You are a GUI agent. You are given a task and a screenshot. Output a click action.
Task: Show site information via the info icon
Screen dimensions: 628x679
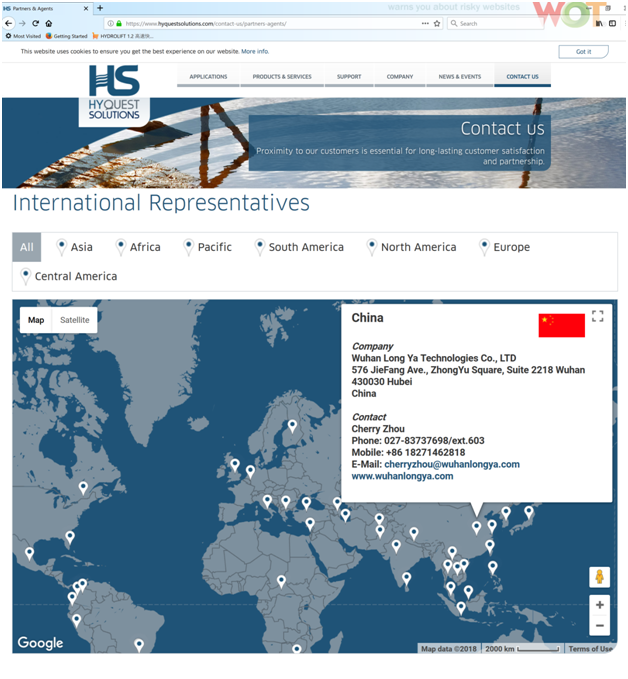pos(110,23)
